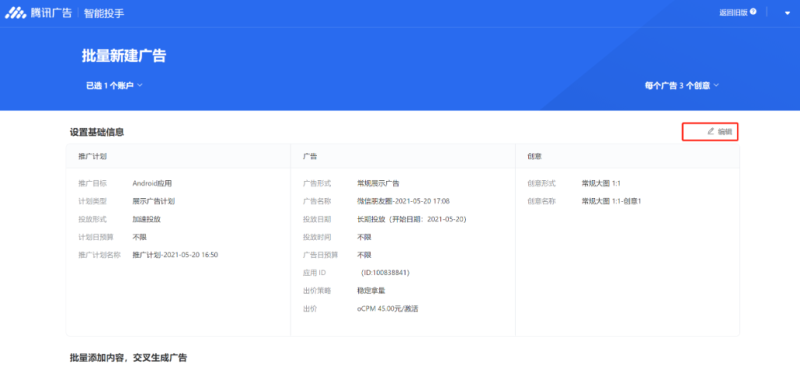Viewport: 800px width, 365px height.
Task: Click the 智能投手 title in the header
Action: [104, 13]
